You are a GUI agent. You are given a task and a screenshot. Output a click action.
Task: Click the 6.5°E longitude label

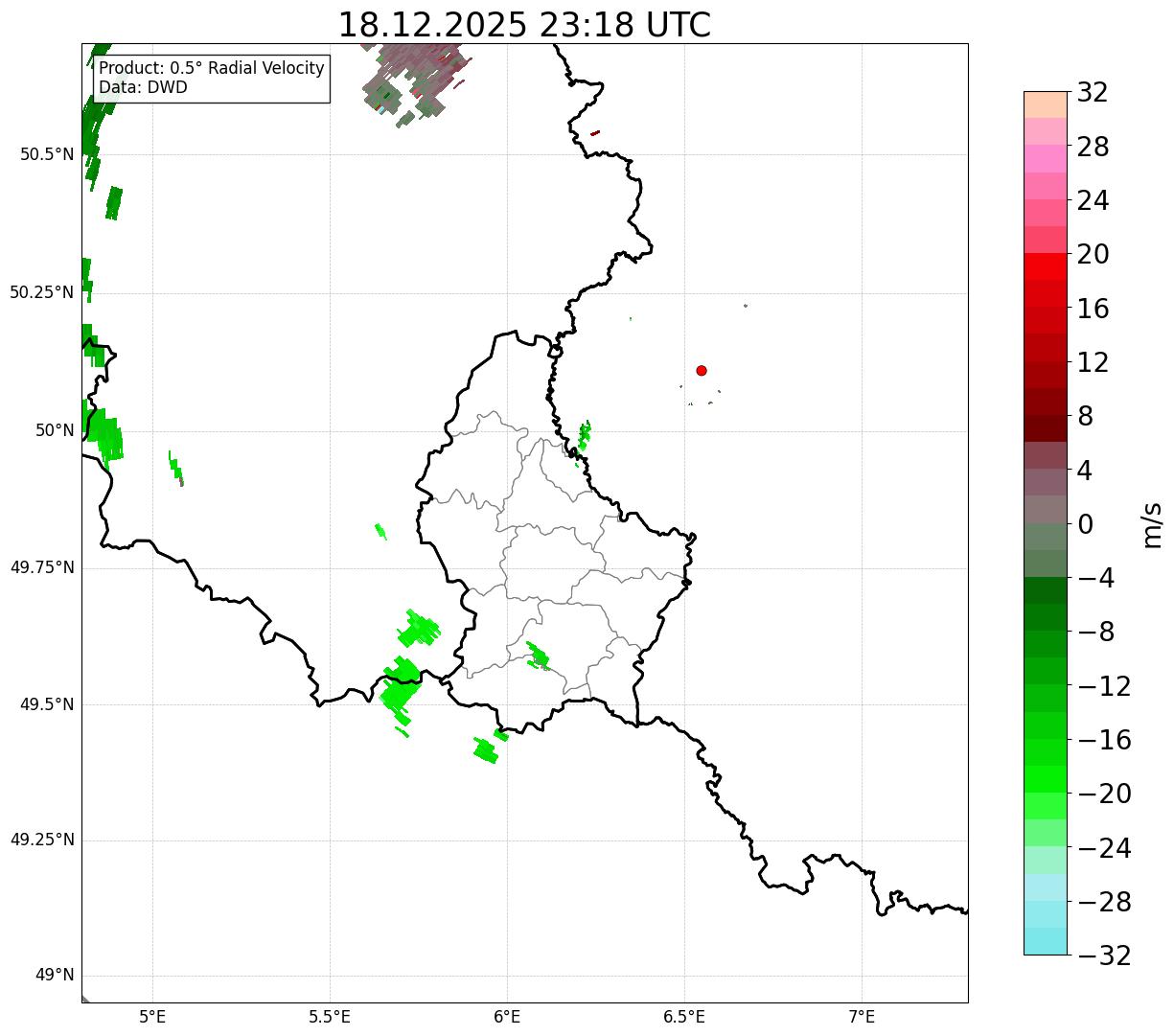(684, 1017)
